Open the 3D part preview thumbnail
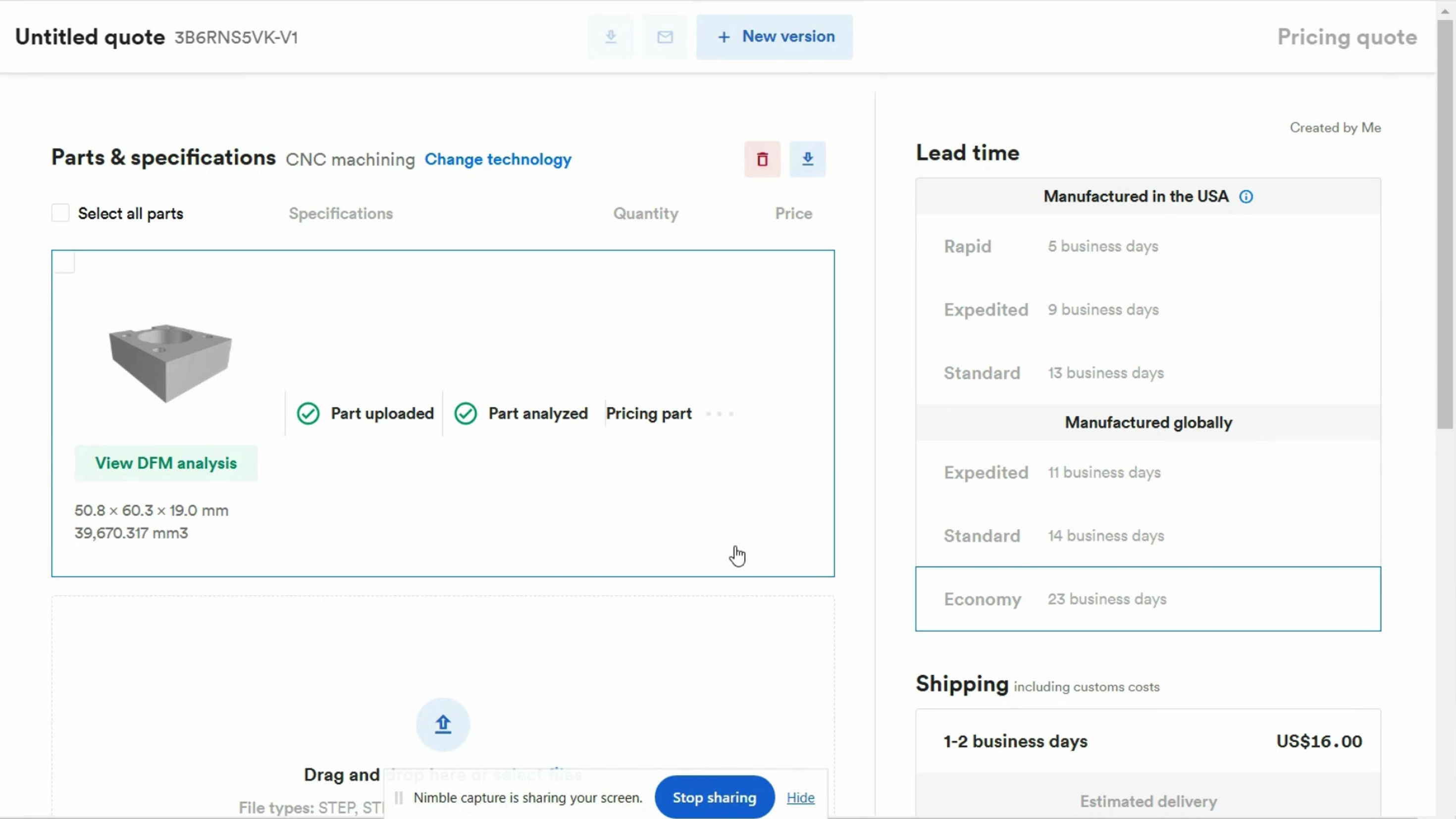 170,362
